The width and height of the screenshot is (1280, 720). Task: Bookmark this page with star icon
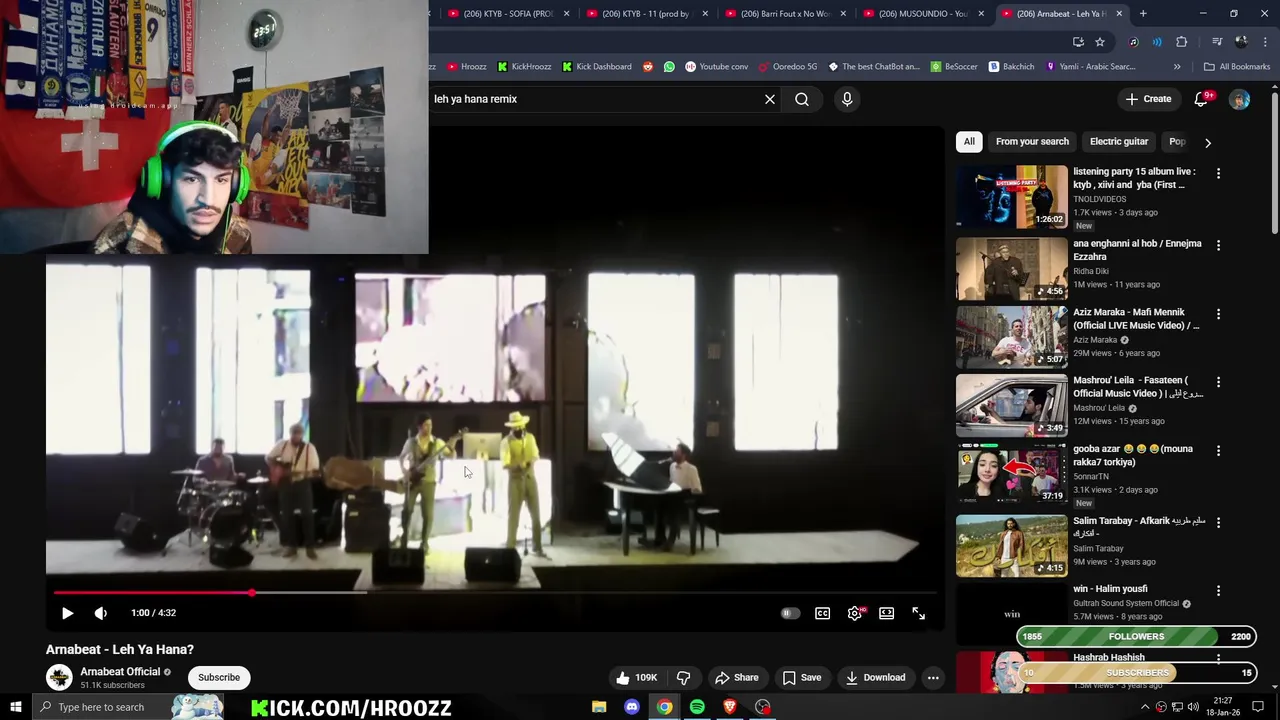pos(1100,42)
